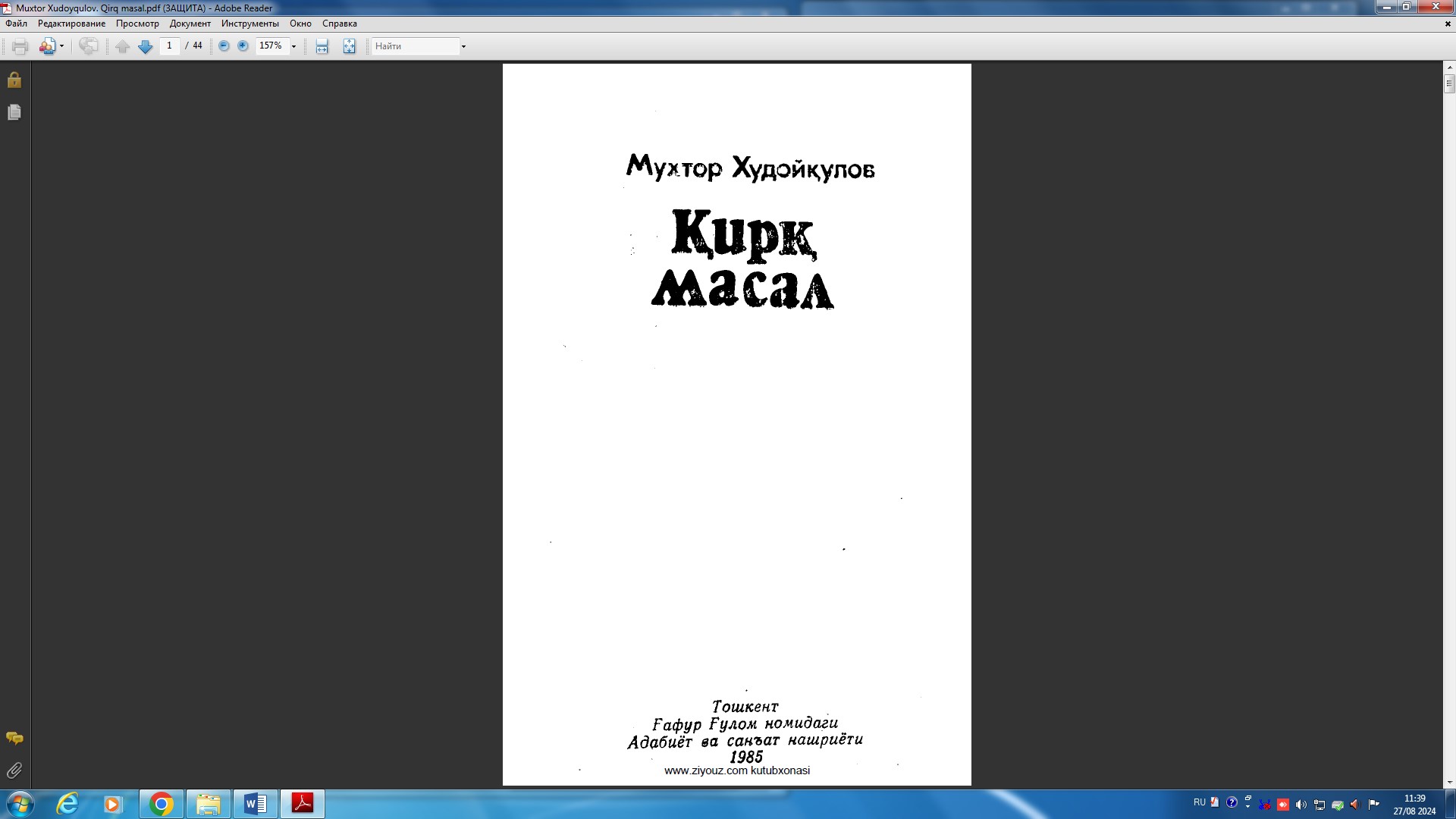The image size is (1456, 819).
Task: Click the page number input showing 1
Action: (x=170, y=46)
